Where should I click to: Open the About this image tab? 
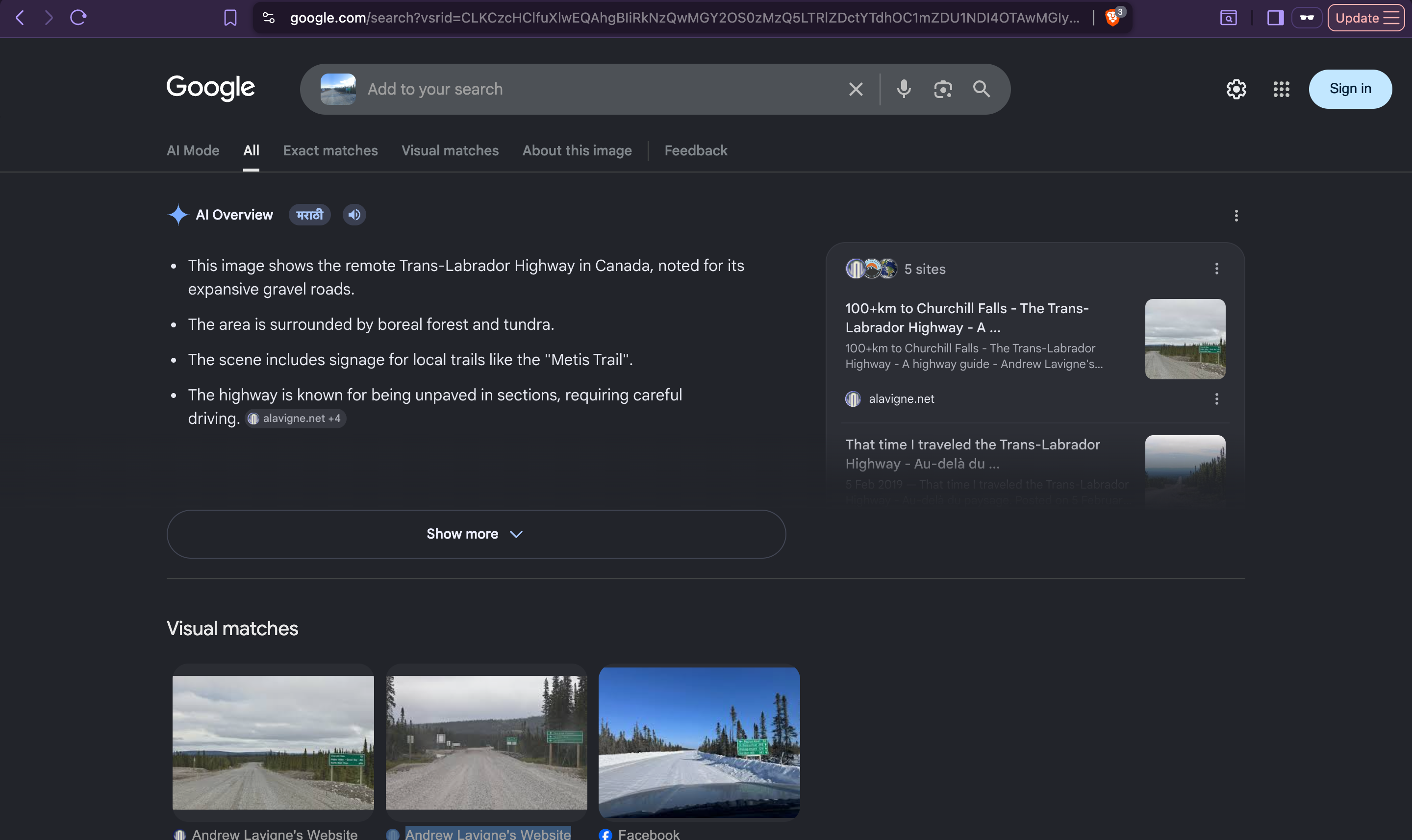577,150
